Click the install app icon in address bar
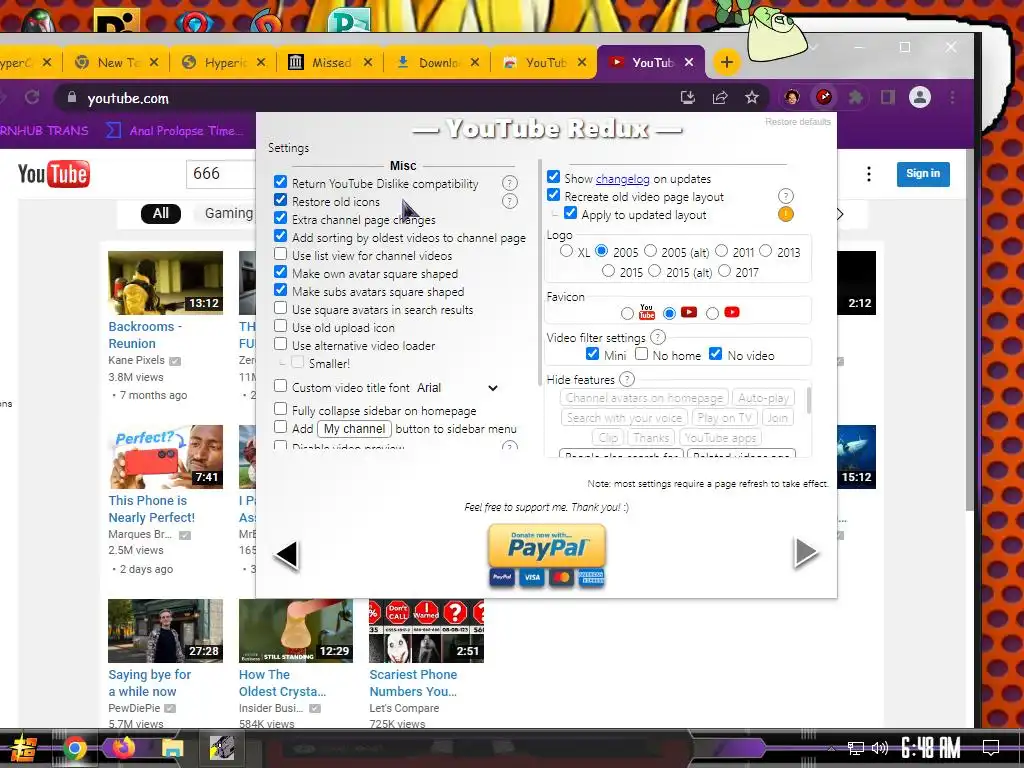This screenshot has height=768, width=1024. 687,97
